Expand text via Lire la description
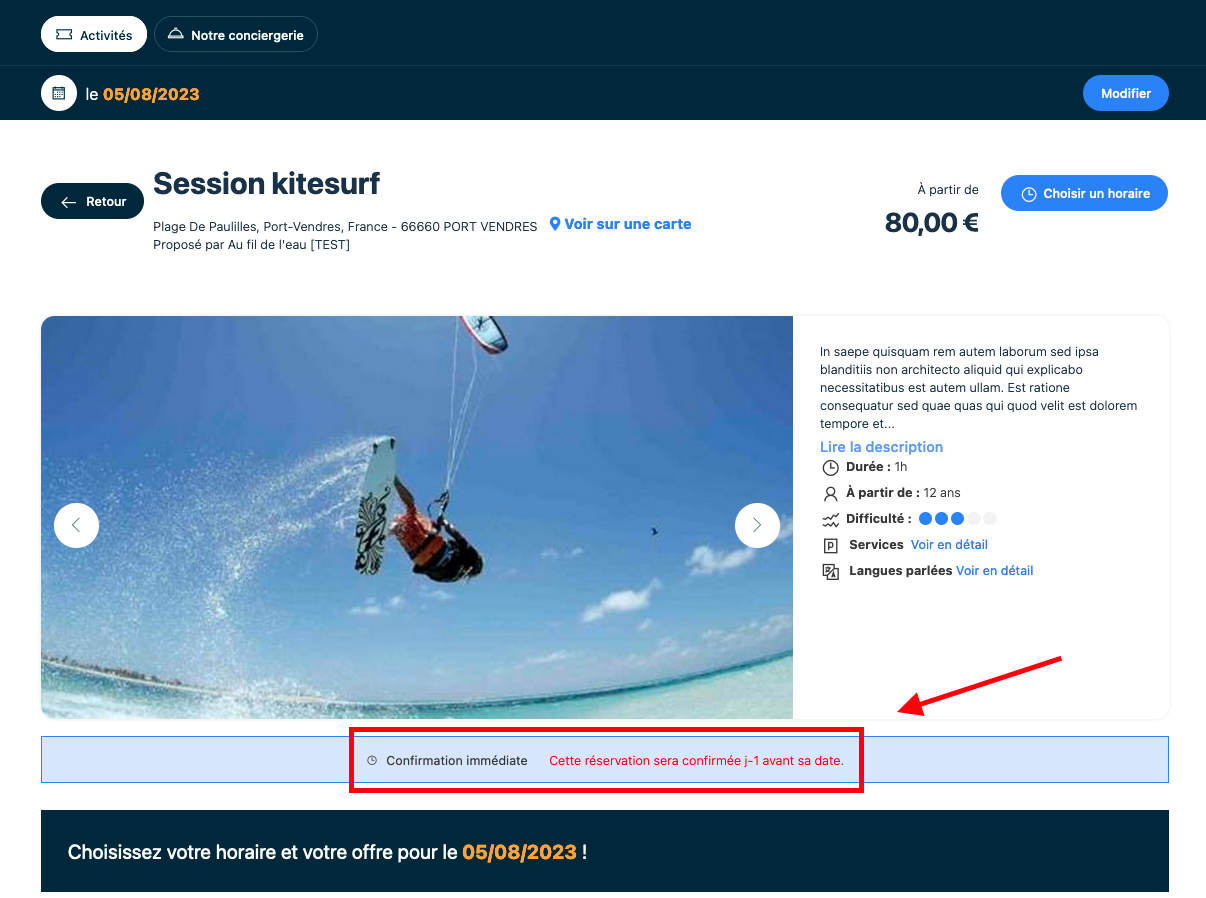 click(881, 447)
